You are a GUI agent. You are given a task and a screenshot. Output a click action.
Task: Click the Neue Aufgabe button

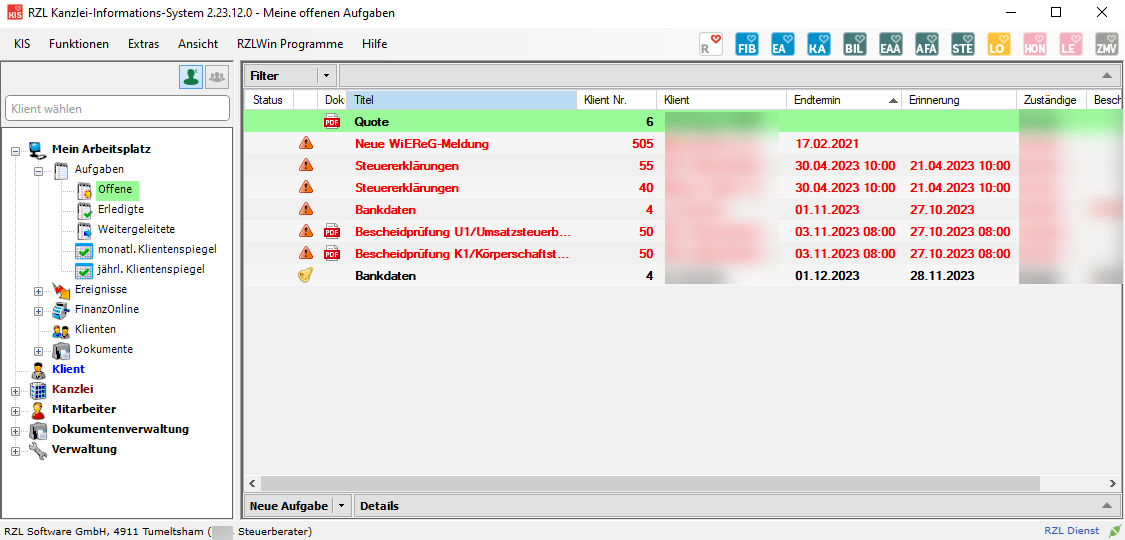288,506
